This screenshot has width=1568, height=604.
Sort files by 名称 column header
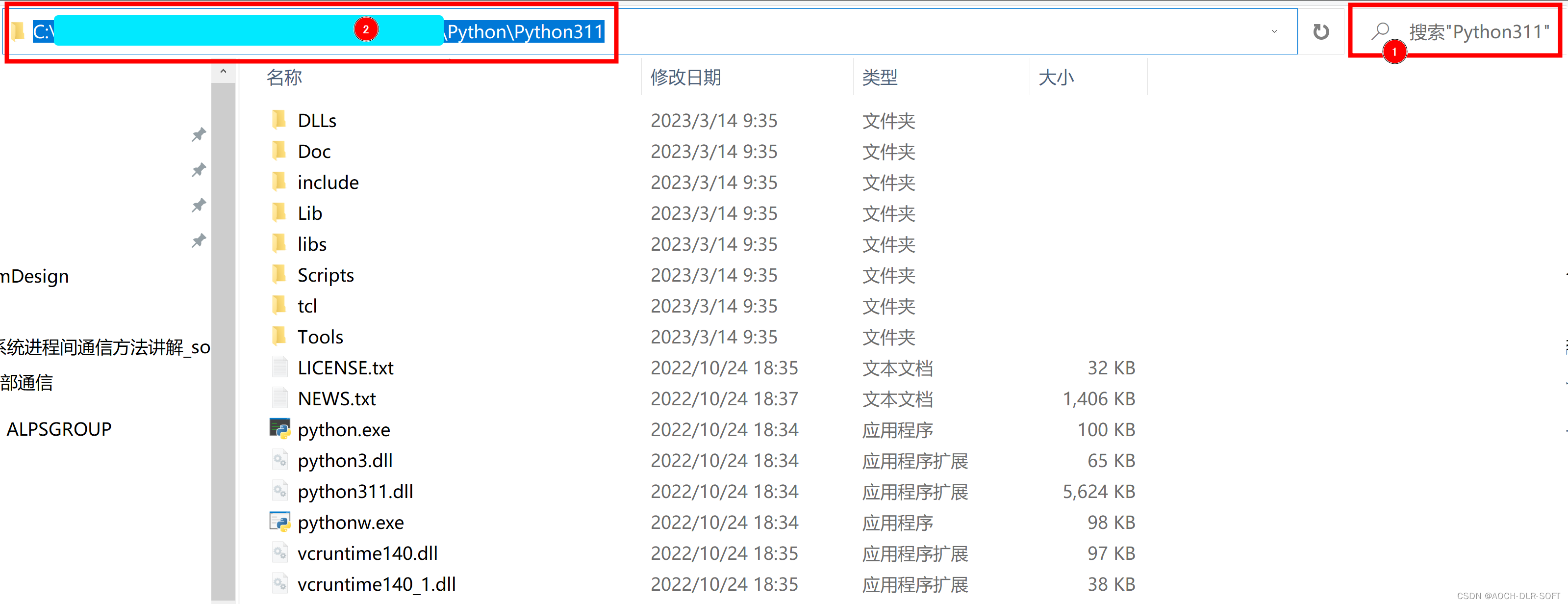pos(284,78)
